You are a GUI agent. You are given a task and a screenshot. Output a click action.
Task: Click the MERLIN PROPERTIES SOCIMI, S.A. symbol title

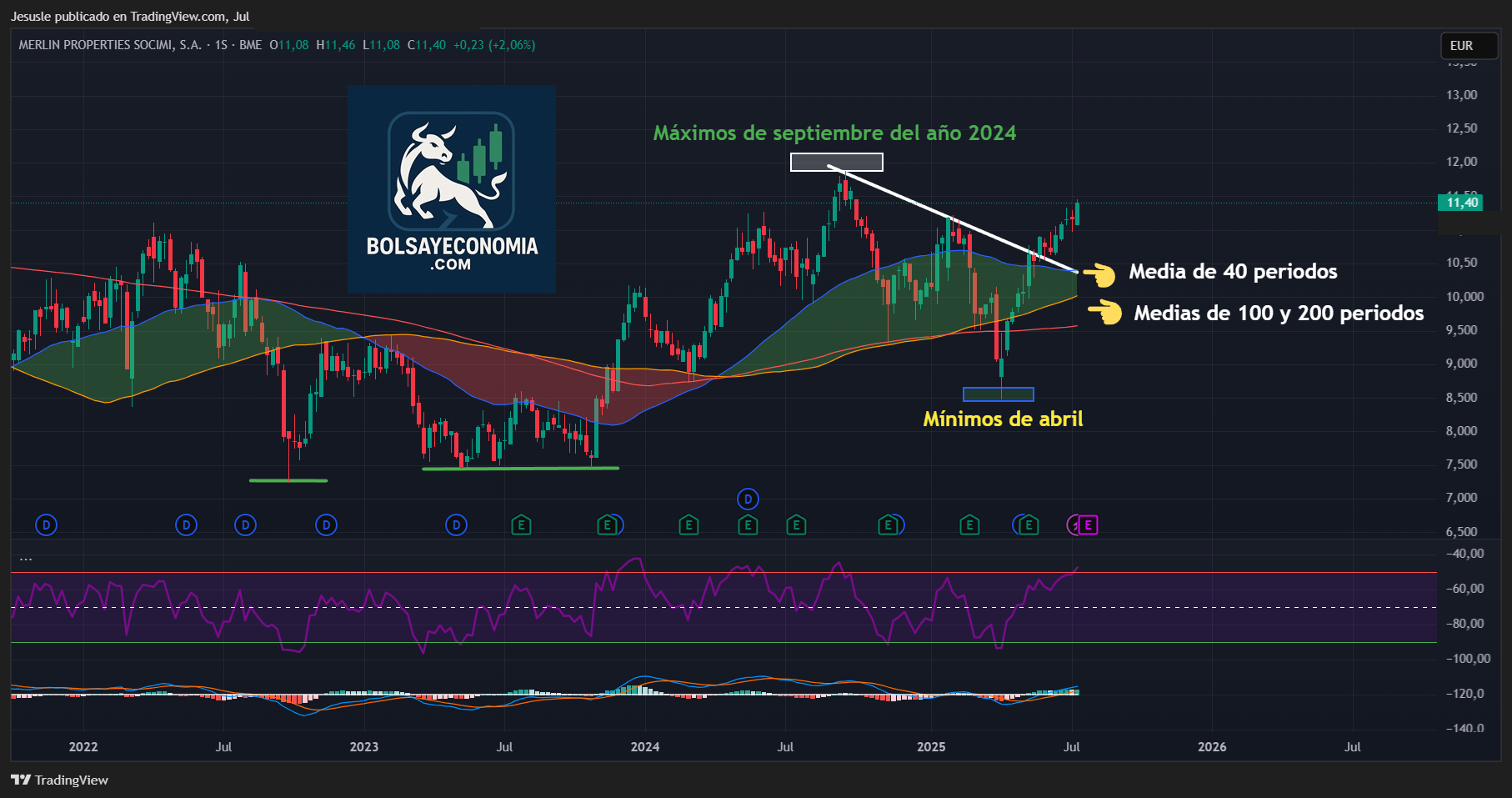click(110, 45)
